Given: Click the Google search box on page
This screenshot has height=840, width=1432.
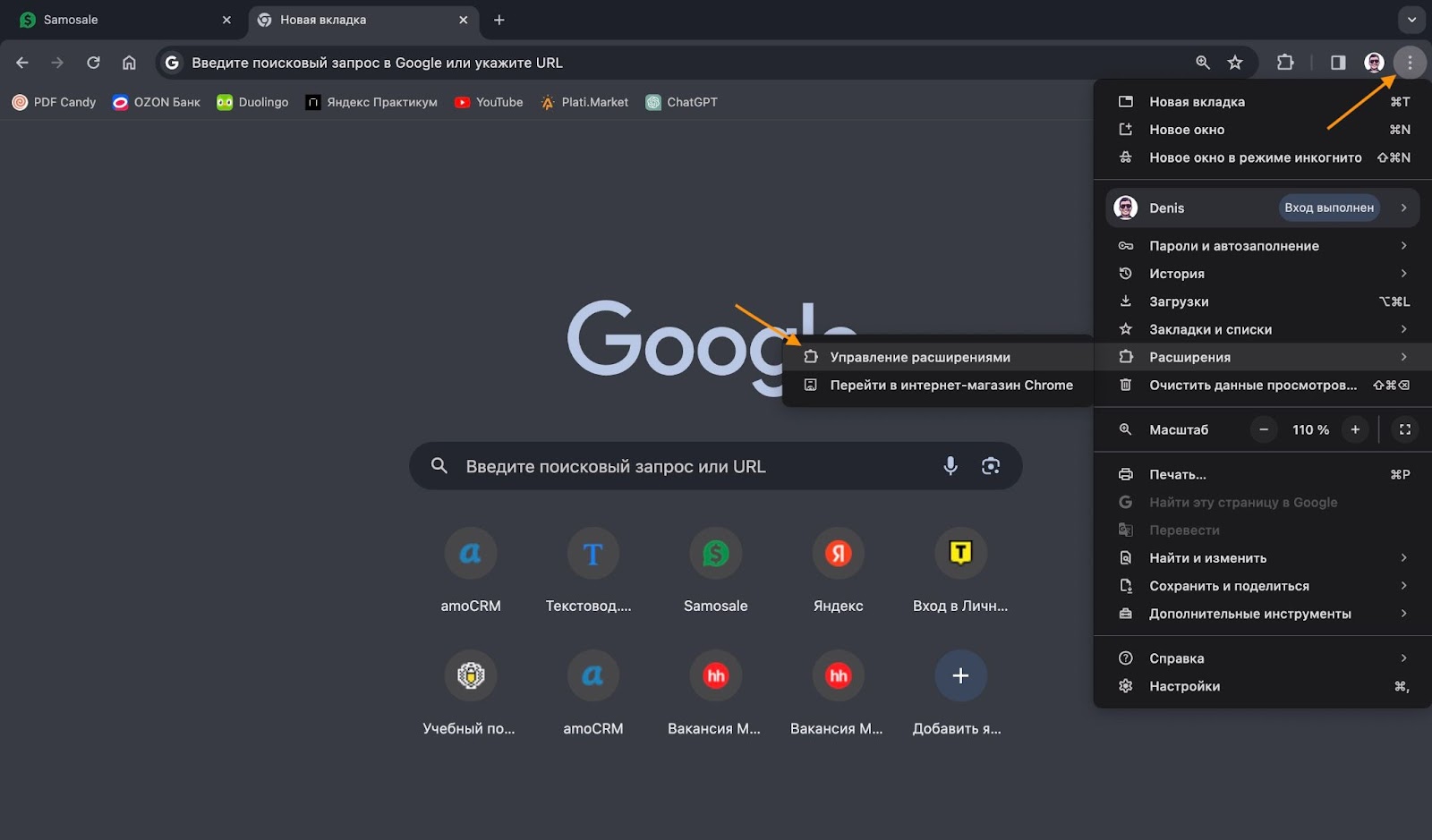Looking at the screenshot, I should (715, 465).
